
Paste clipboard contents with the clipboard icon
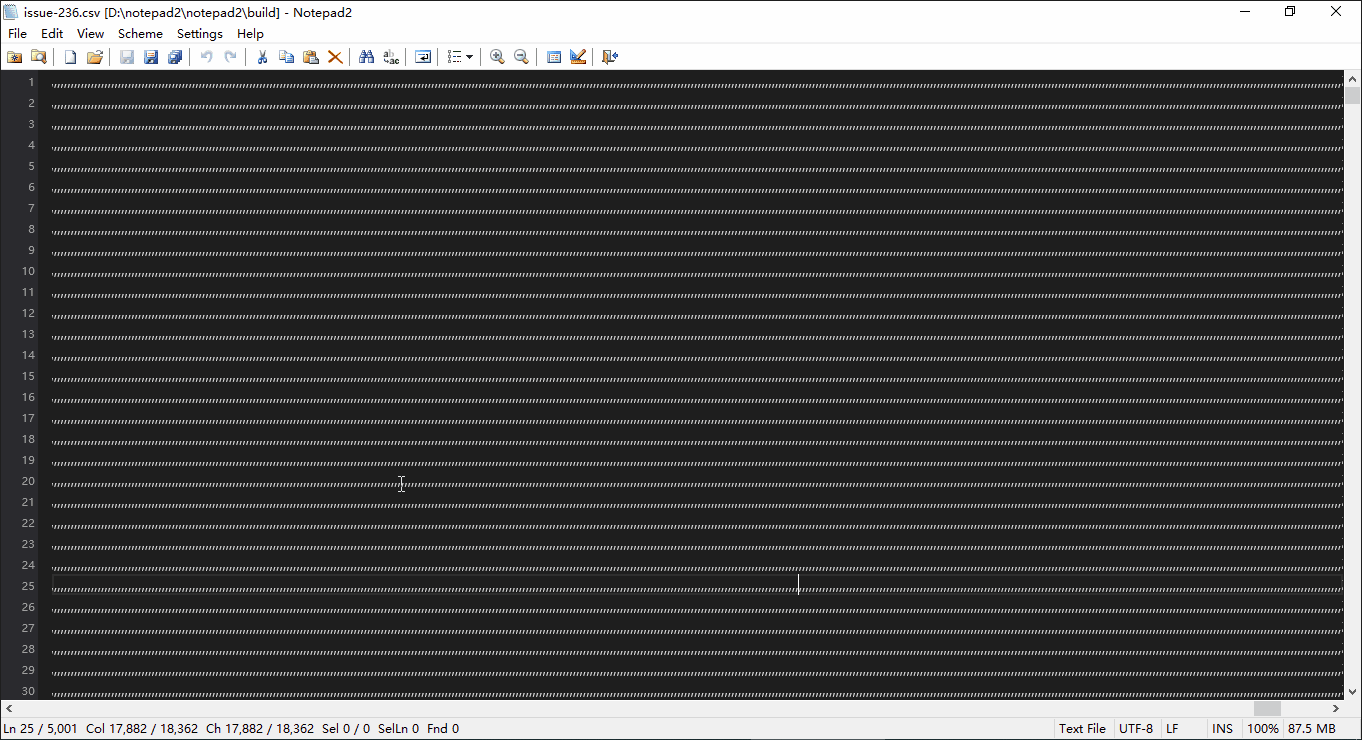(x=311, y=57)
